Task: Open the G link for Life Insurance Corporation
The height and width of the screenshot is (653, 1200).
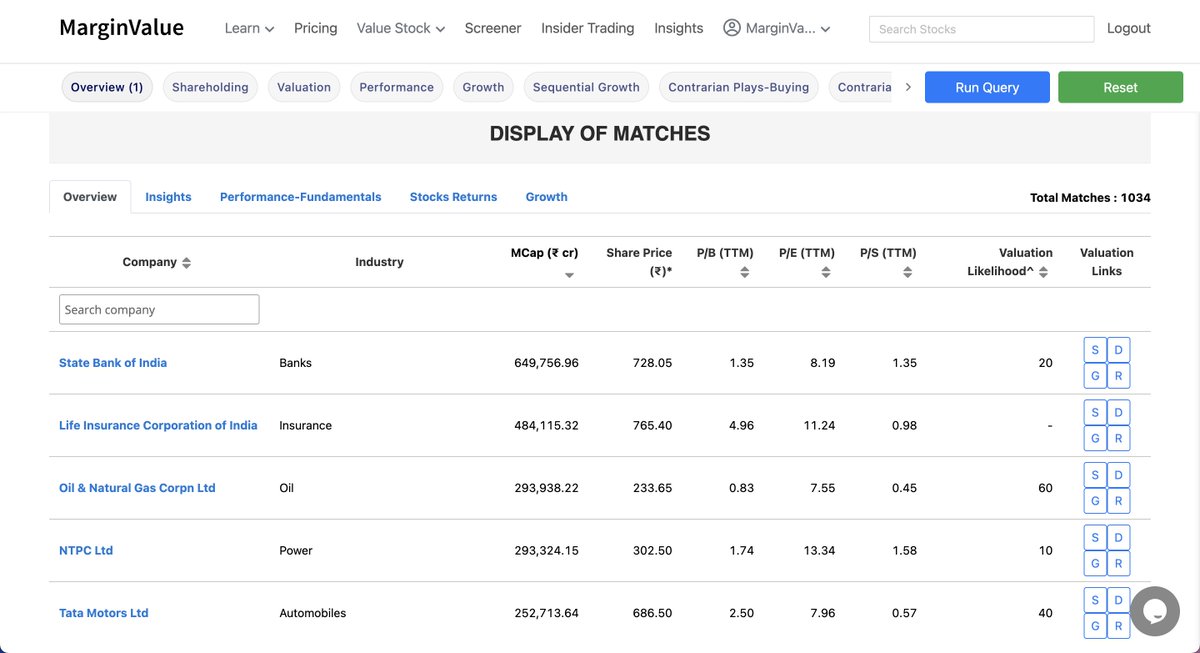Action: [1095, 438]
